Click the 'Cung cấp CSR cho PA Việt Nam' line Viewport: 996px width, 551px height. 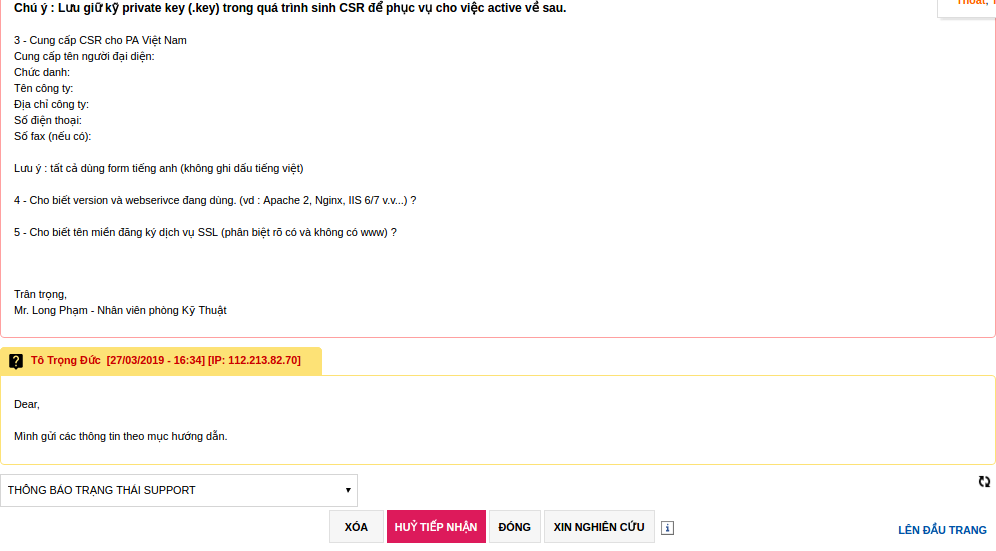[100, 40]
